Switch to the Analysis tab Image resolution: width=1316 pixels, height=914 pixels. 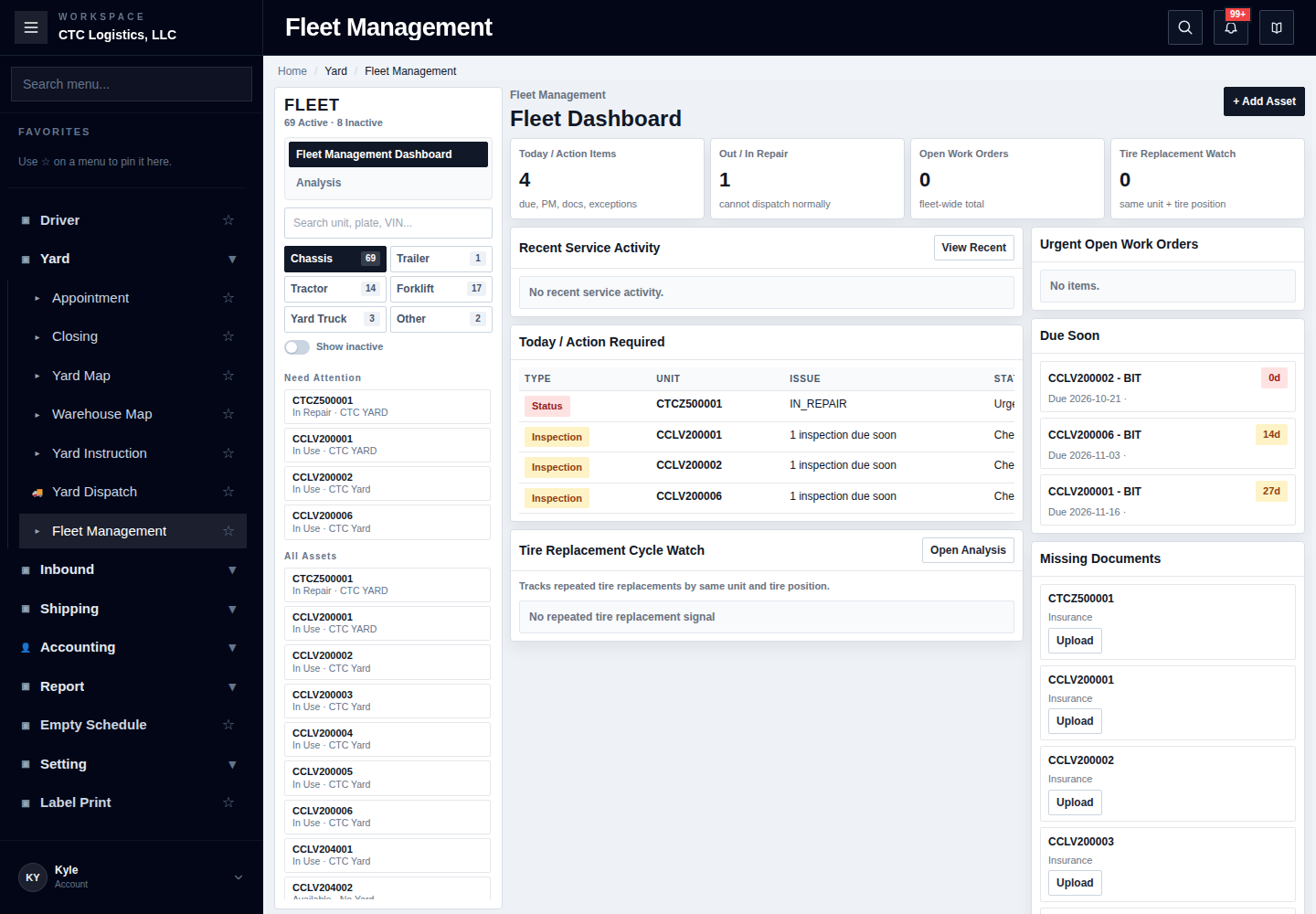click(388, 183)
